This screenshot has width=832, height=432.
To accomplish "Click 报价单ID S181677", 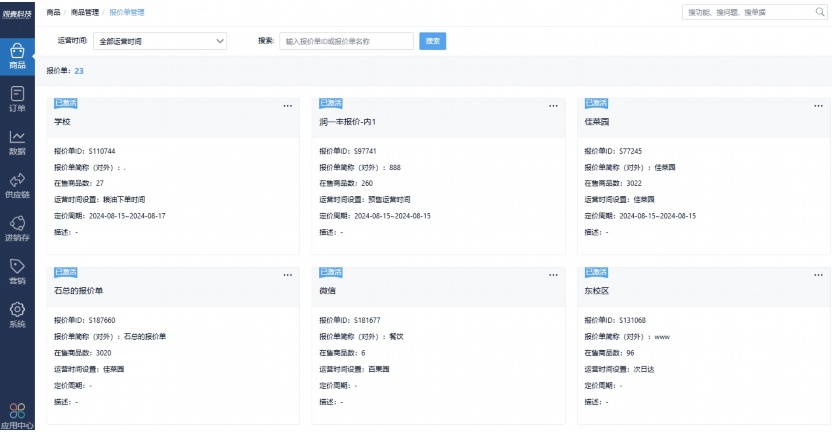I will [367, 321].
